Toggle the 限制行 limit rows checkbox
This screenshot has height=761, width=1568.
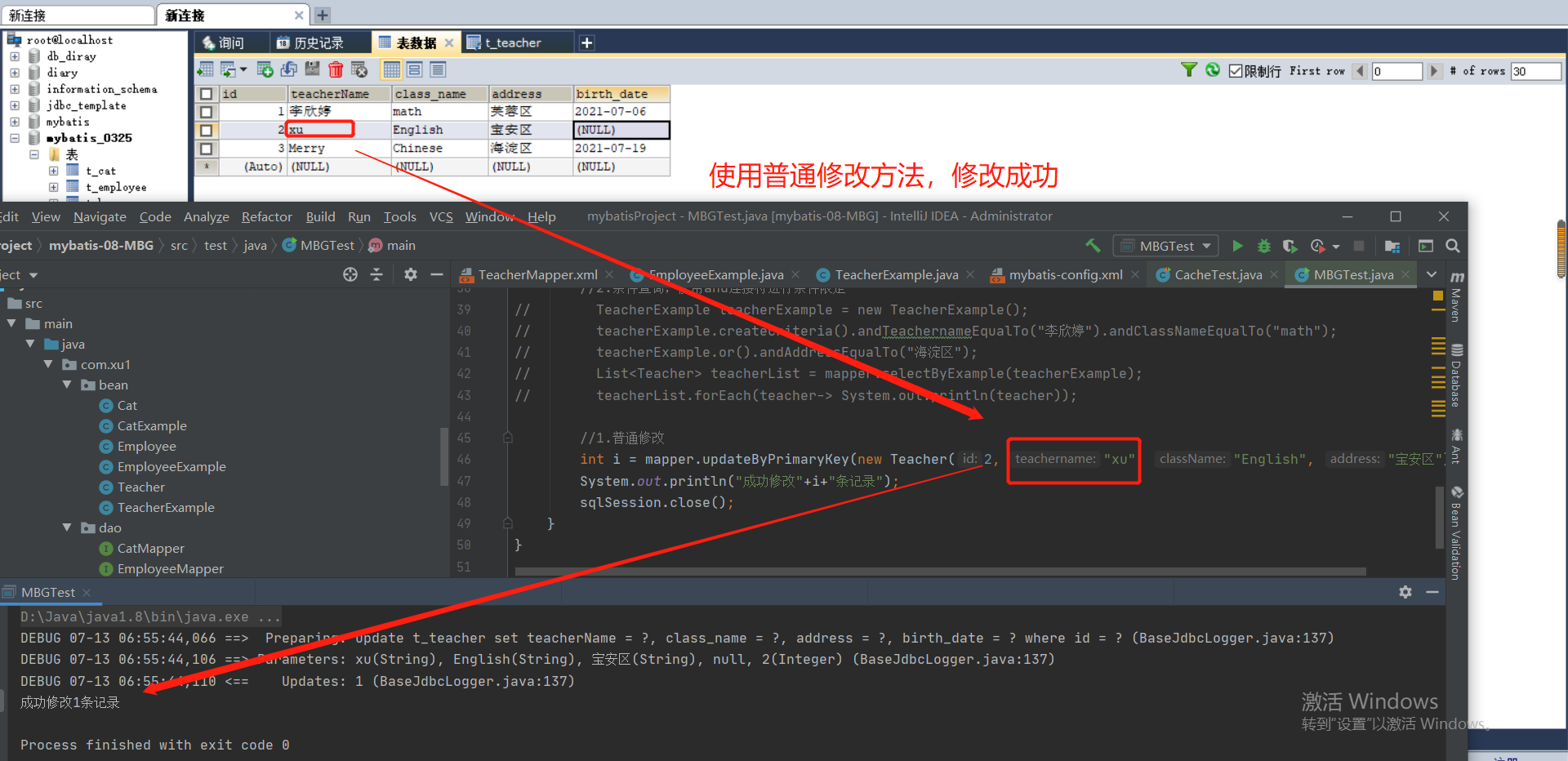(1236, 71)
